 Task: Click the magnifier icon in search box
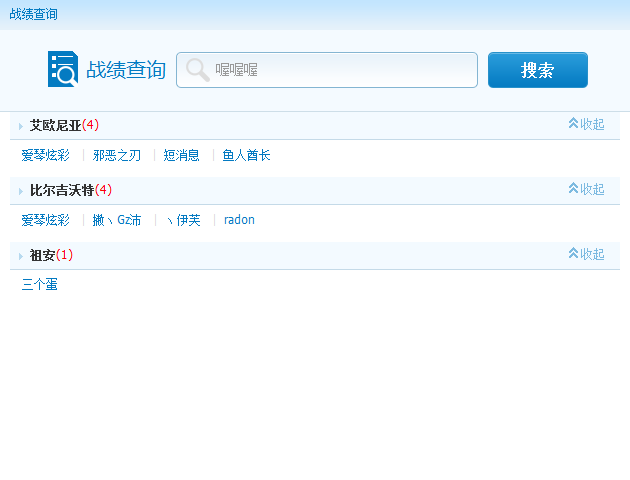coord(197,70)
